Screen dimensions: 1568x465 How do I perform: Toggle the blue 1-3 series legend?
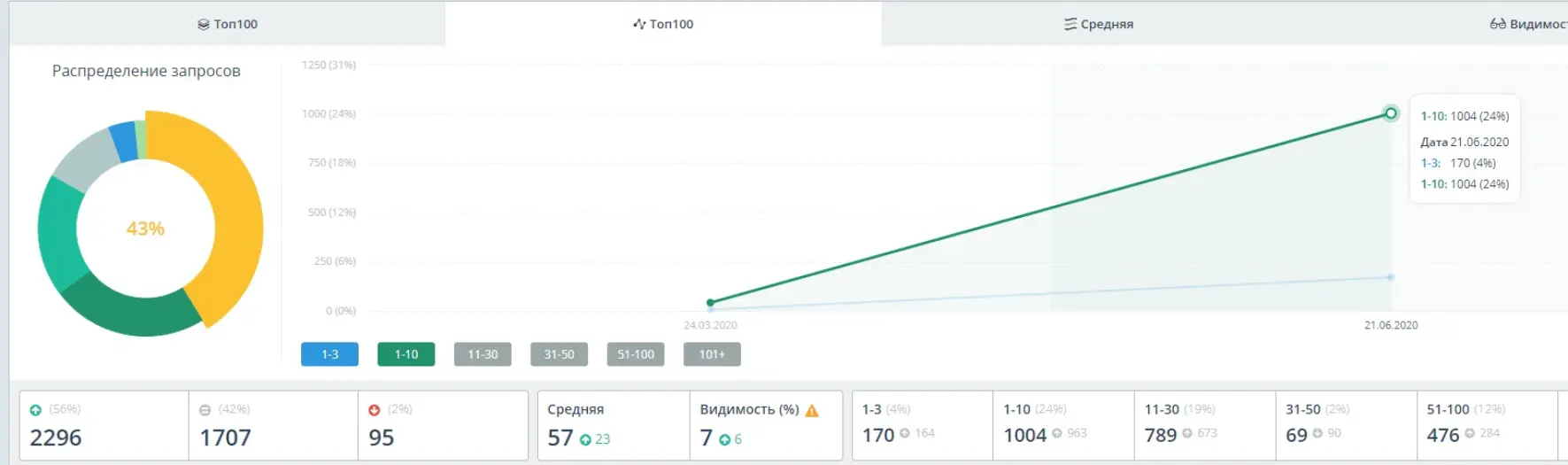click(329, 354)
